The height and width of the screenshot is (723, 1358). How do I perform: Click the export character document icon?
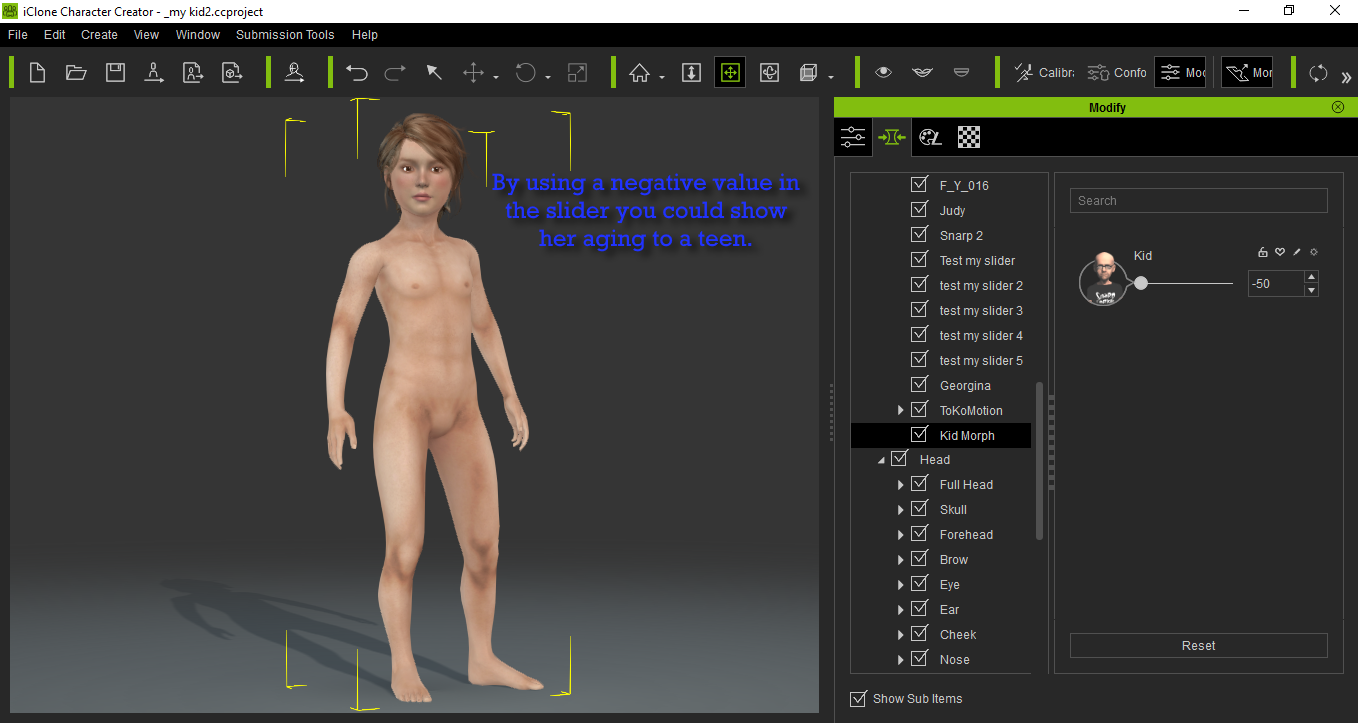(x=193, y=72)
